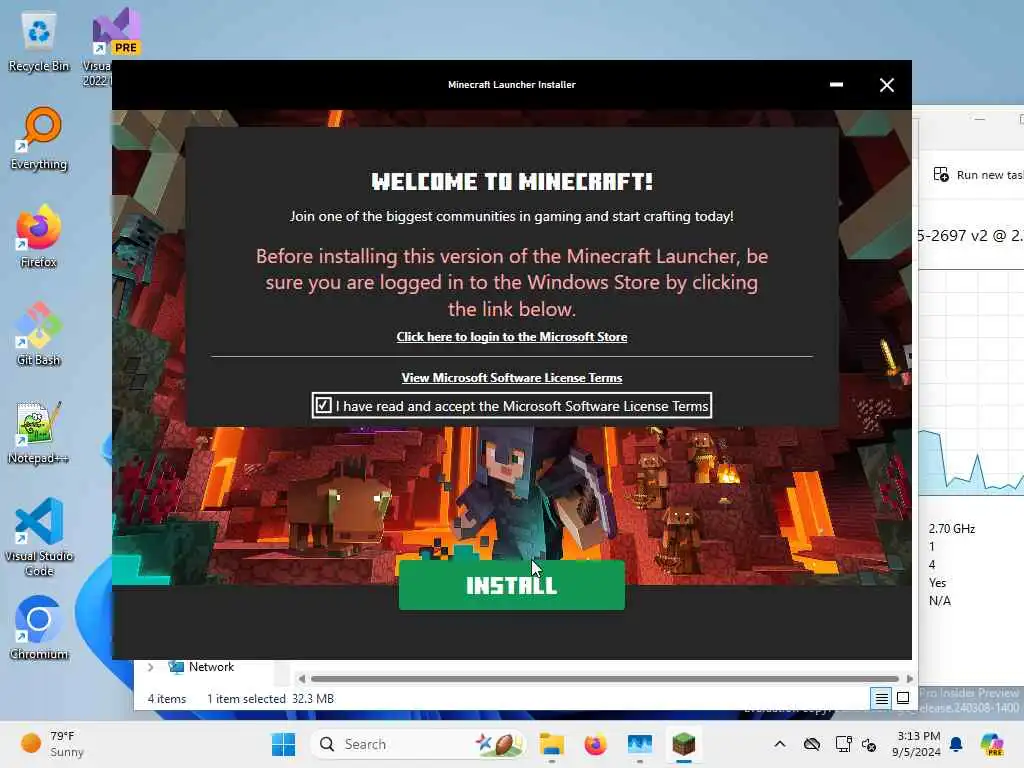Click the cloud sync-off tray icon
The width and height of the screenshot is (1024, 768).
point(812,744)
